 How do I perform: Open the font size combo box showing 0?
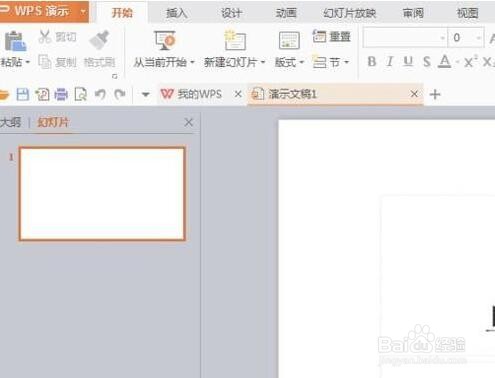click(466, 38)
